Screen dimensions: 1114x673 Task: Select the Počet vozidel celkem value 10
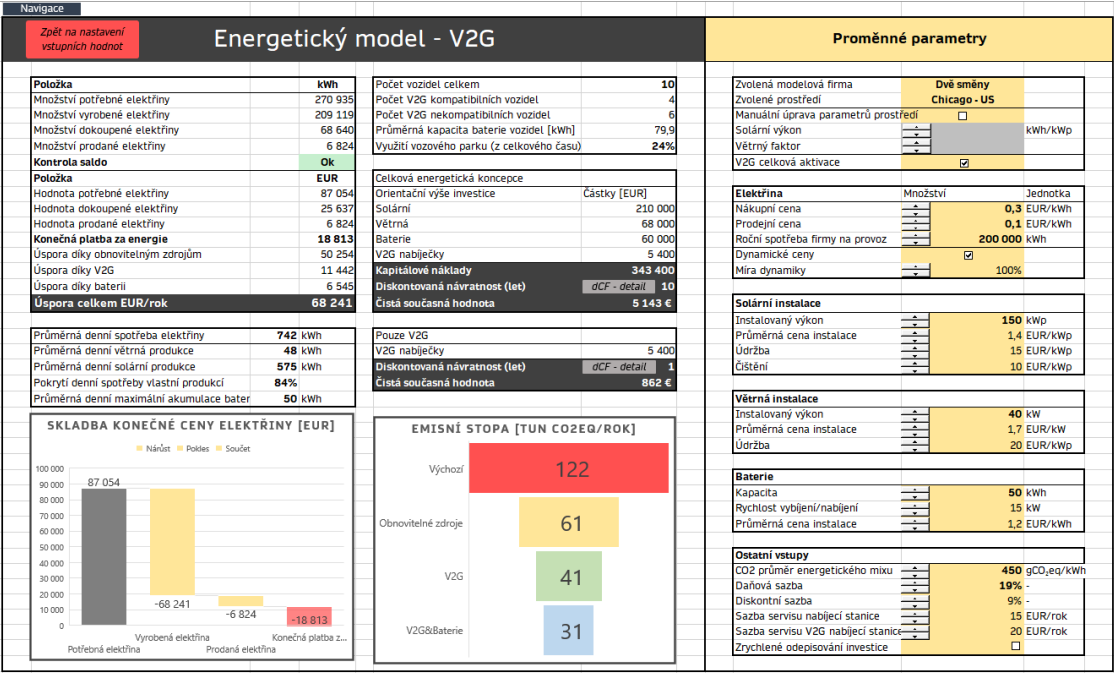pos(668,84)
